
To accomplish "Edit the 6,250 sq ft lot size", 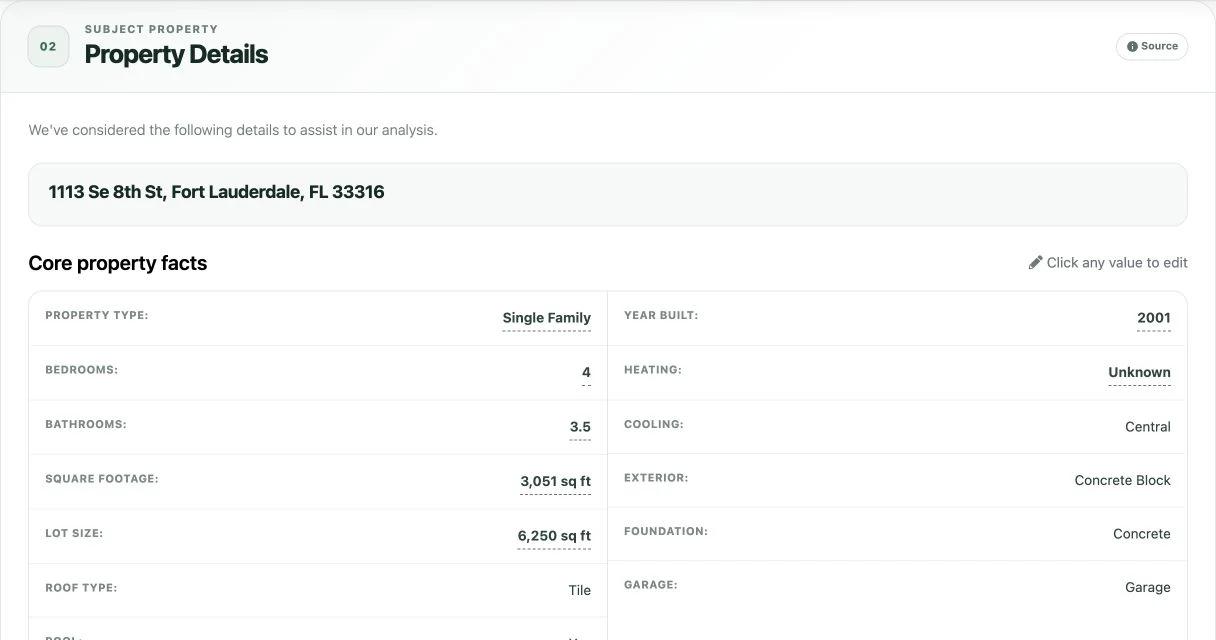I will pyautogui.click(x=554, y=536).
